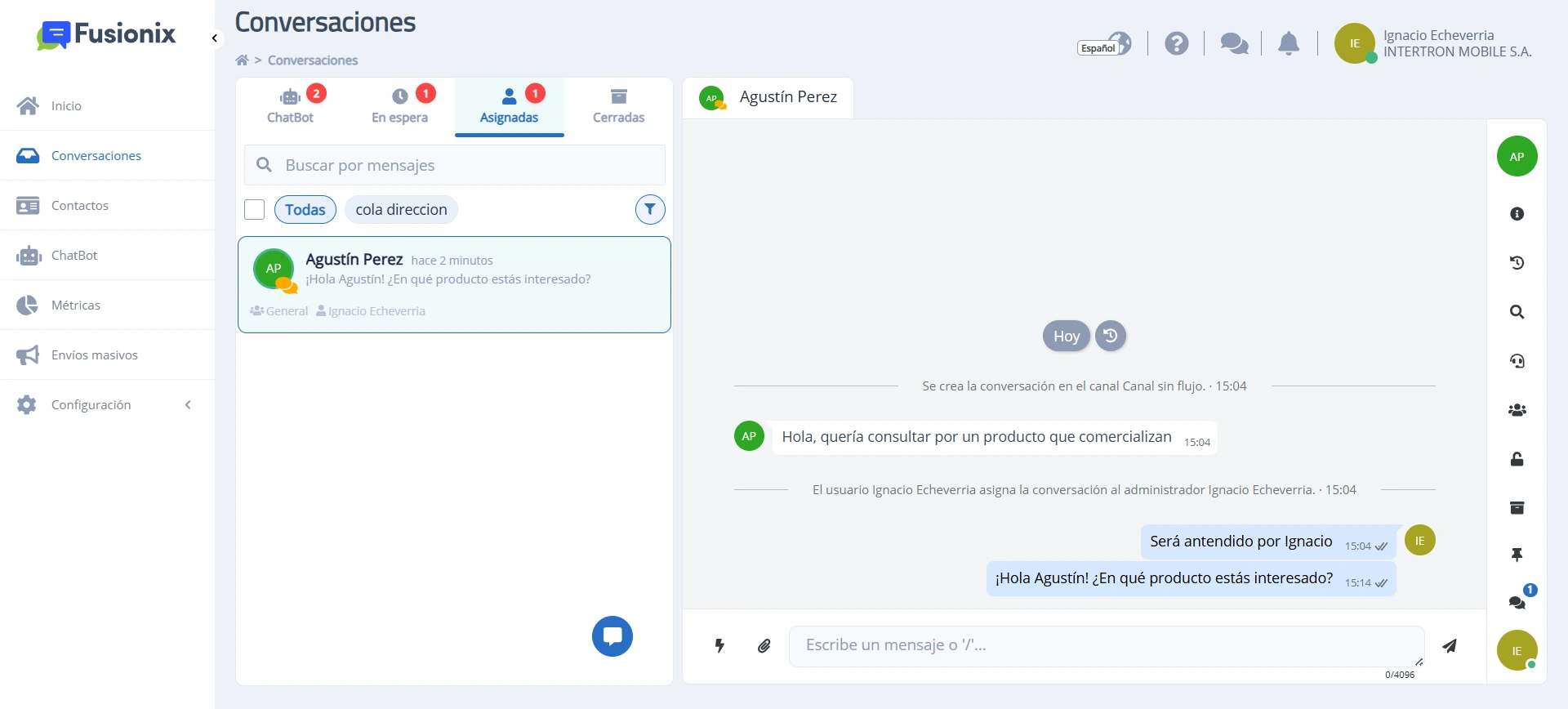Viewport: 1568px width, 709px height.
Task: Click the headset agent icon
Action: [1517, 361]
